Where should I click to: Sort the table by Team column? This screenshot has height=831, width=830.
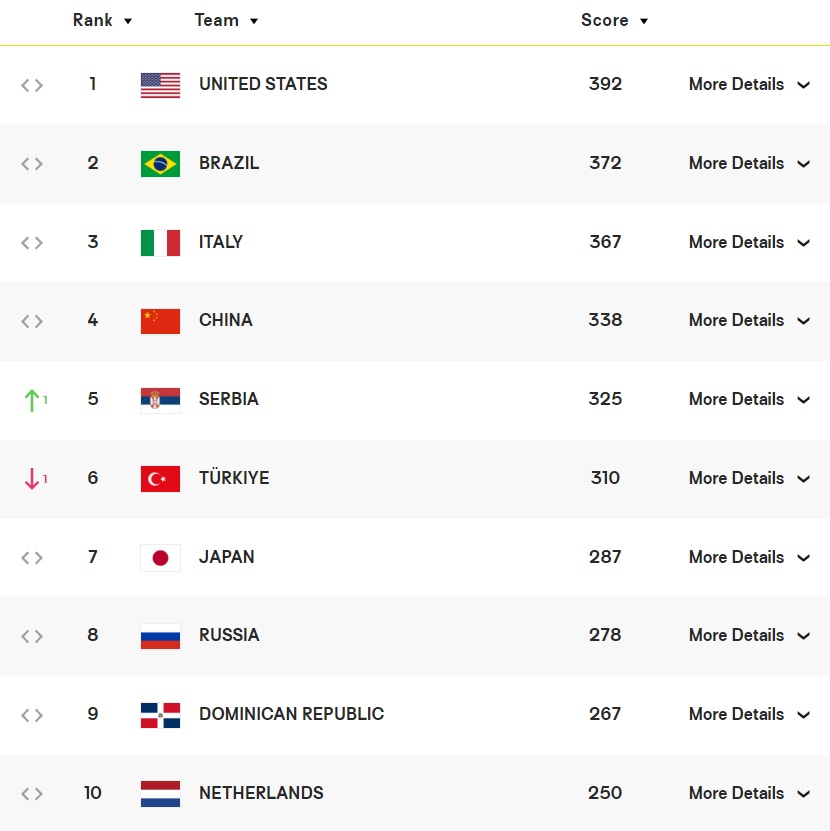(226, 20)
